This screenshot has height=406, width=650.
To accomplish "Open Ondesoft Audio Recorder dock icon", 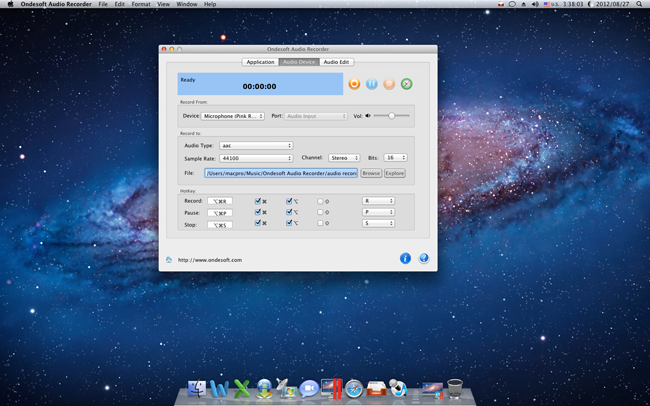I will click(x=399, y=389).
